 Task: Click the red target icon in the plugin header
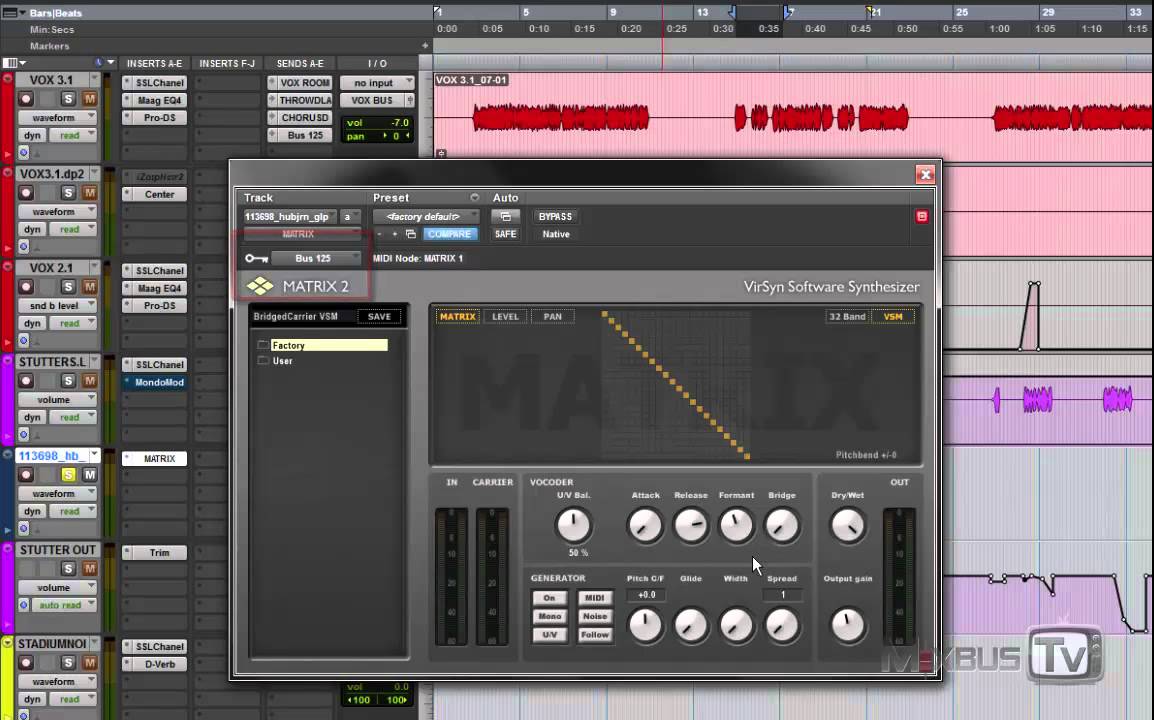pos(921,216)
